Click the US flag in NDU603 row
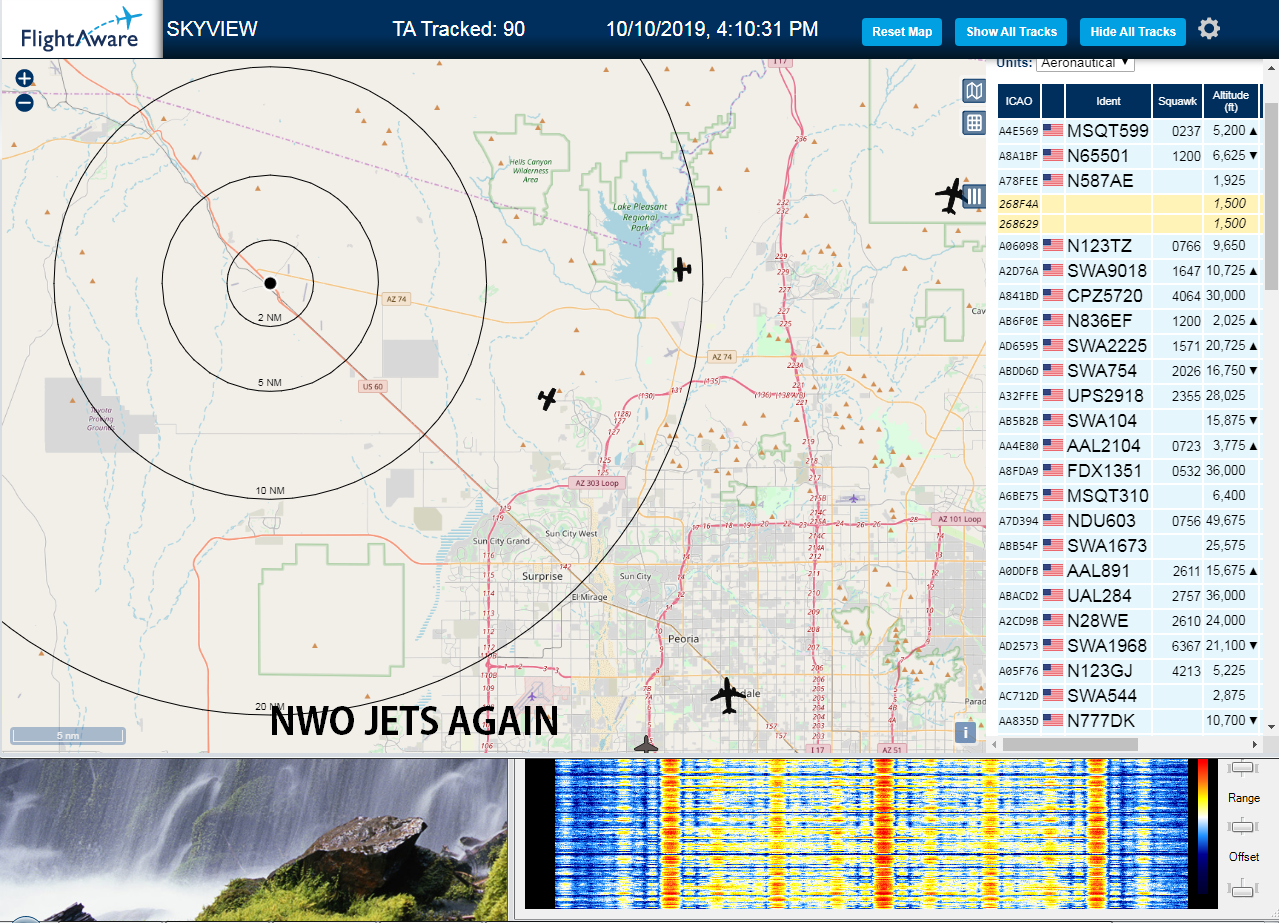The height and width of the screenshot is (923, 1279). point(1053,520)
